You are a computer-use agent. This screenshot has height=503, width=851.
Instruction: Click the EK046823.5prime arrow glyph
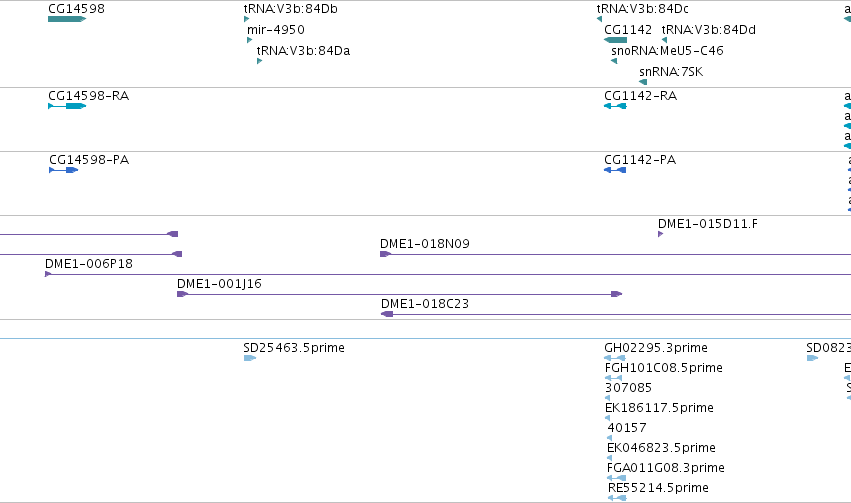pos(609,458)
